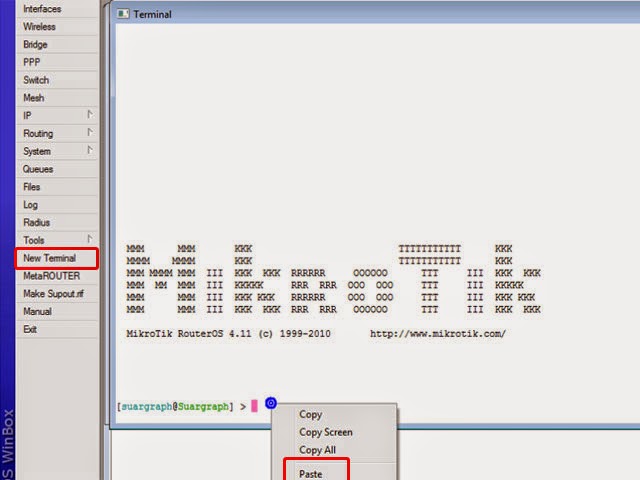Click Make Supout.rif

click(x=57, y=293)
